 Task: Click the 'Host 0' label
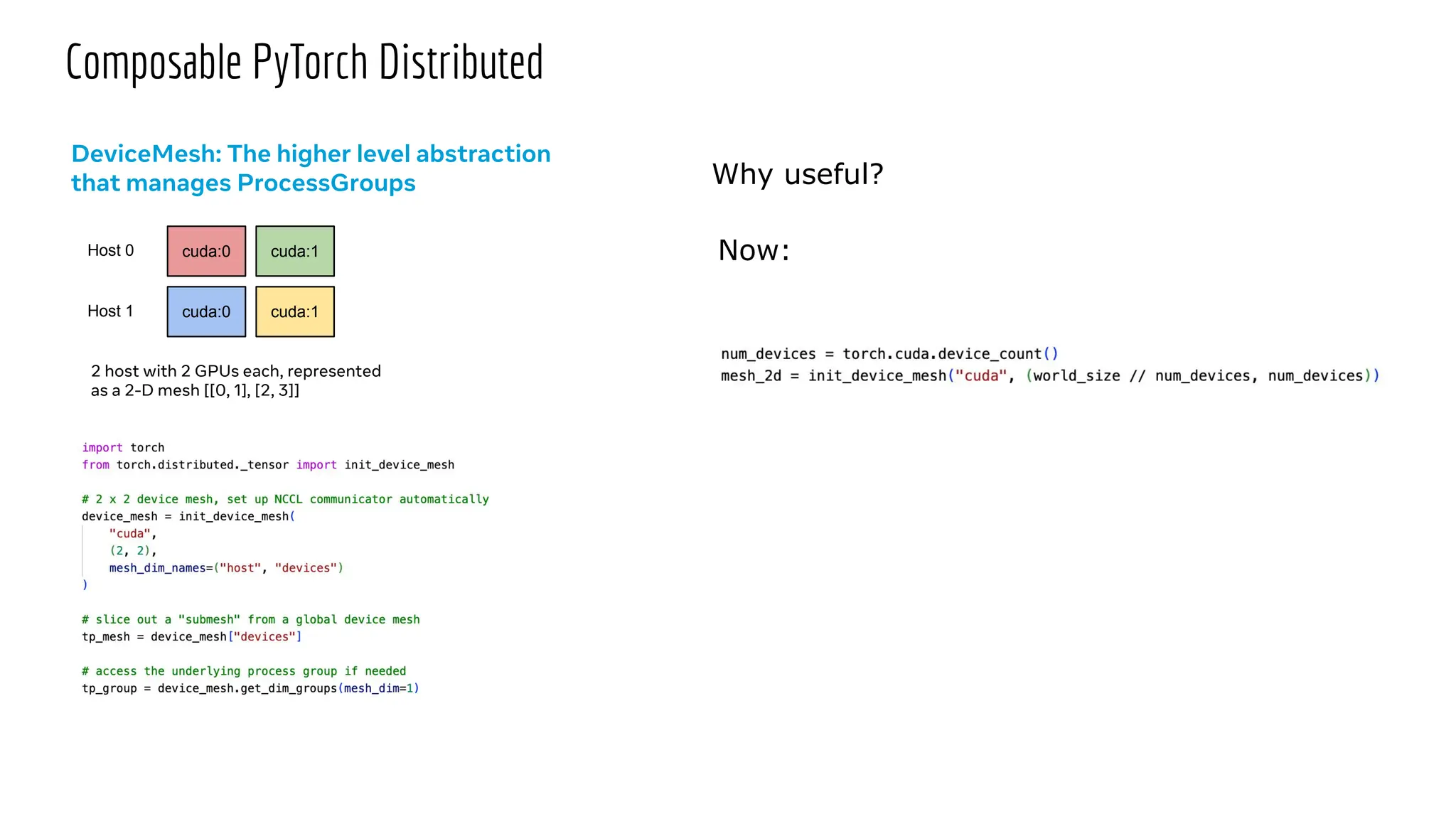pyautogui.click(x=110, y=250)
